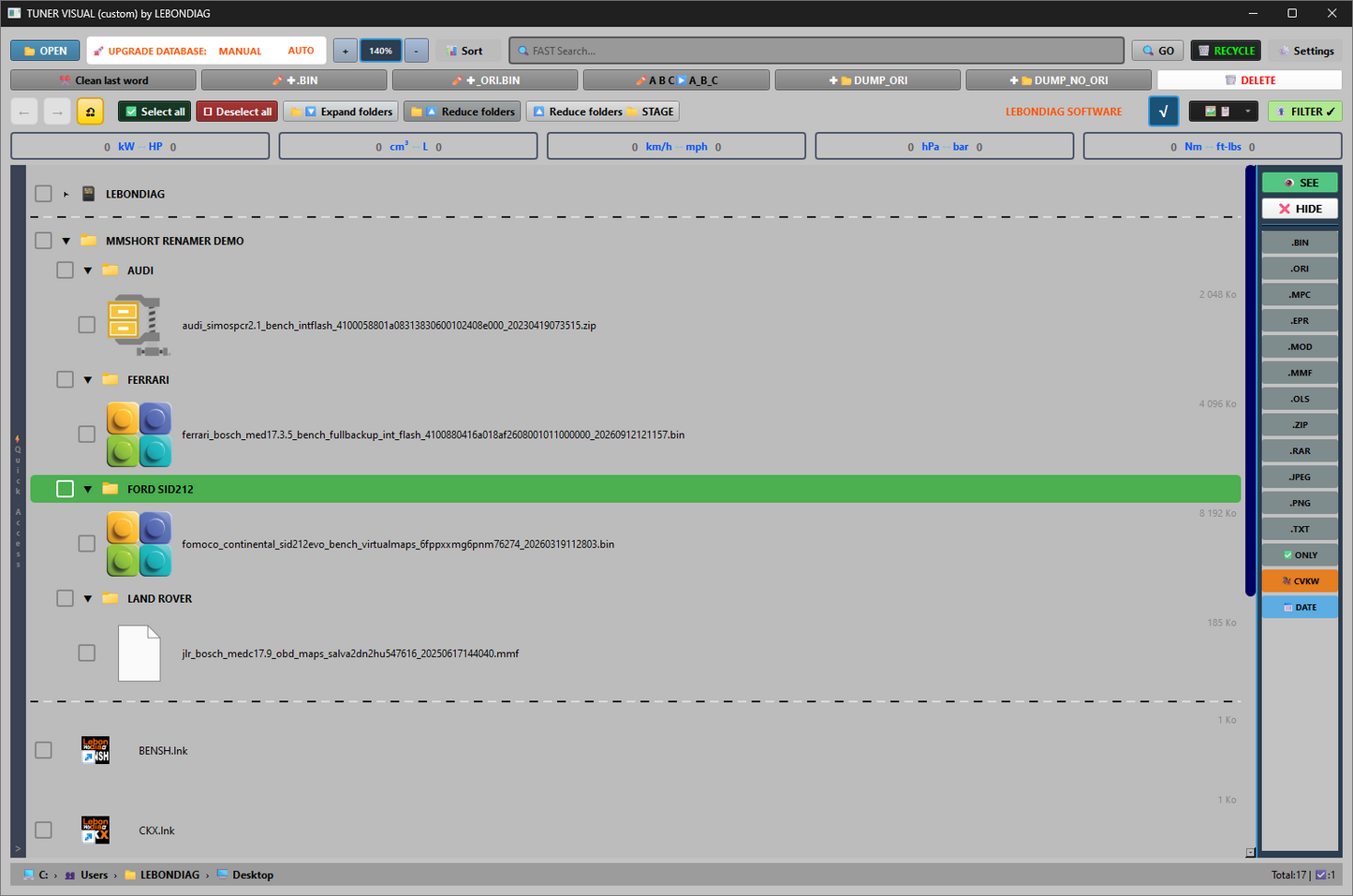Image resolution: width=1353 pixels, height=896 pixels.
Task: Click the orange CVKW filter button
Action: pyautogui.click(x=1300, y=581)
